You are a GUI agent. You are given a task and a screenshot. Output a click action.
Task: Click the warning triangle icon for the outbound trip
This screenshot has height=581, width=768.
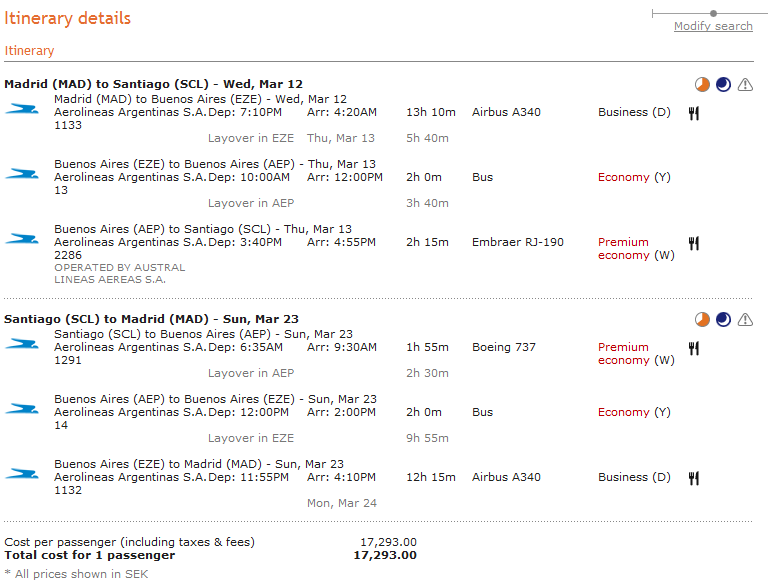(745, 85)
